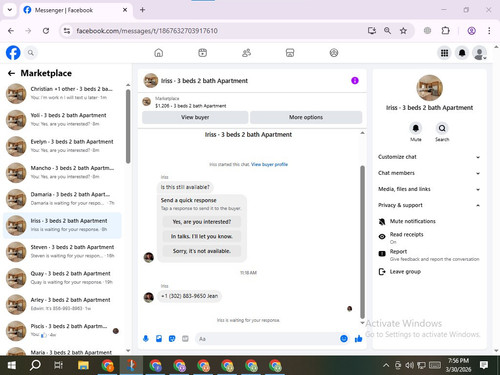
Task: Click the browser zoom magnifier icon
Action: 387,31
